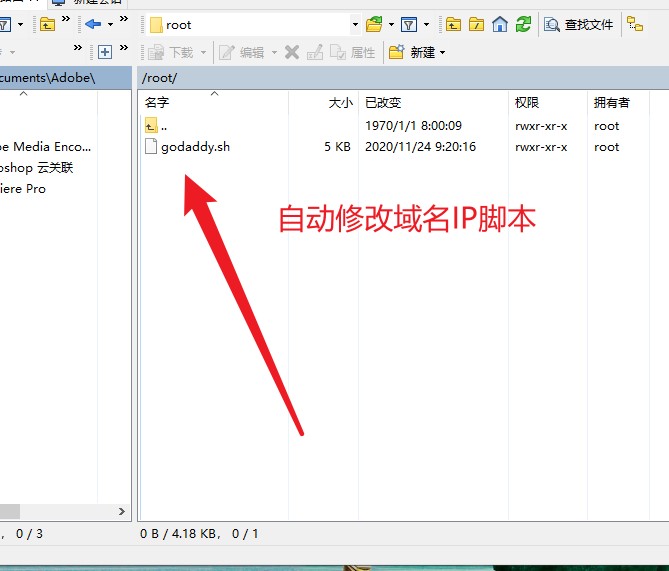The image size is (669, 571).
Task: Open the back arrow history dropdown
Action: click(x=111, y=24)
